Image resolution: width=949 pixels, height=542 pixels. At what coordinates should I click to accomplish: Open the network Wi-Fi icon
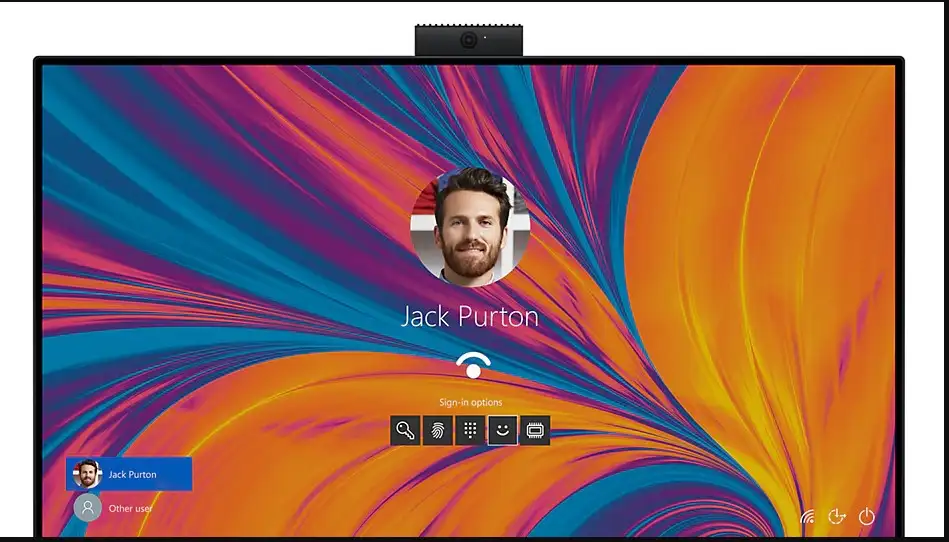tap(807, 517)
